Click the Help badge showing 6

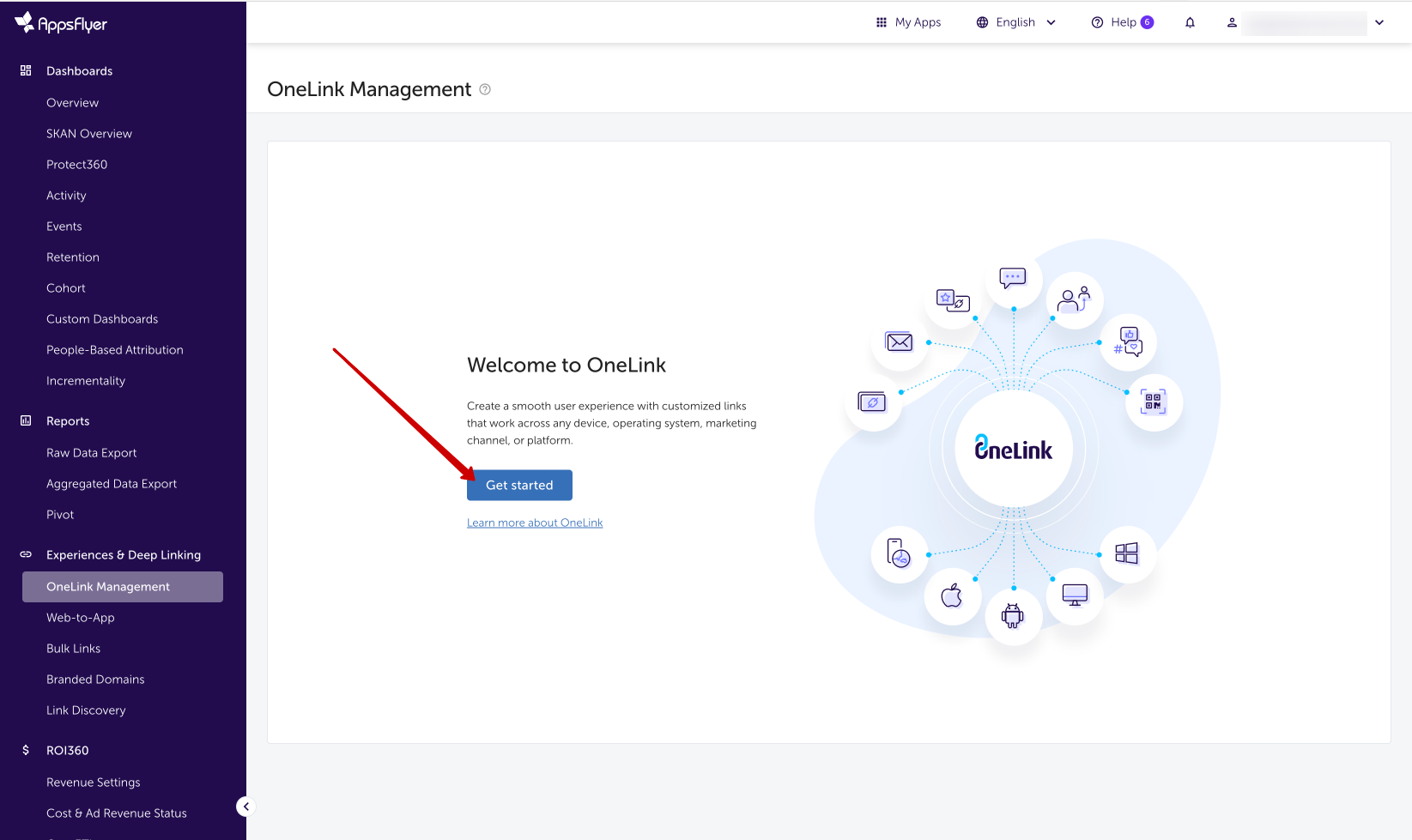click(1148, 22)
